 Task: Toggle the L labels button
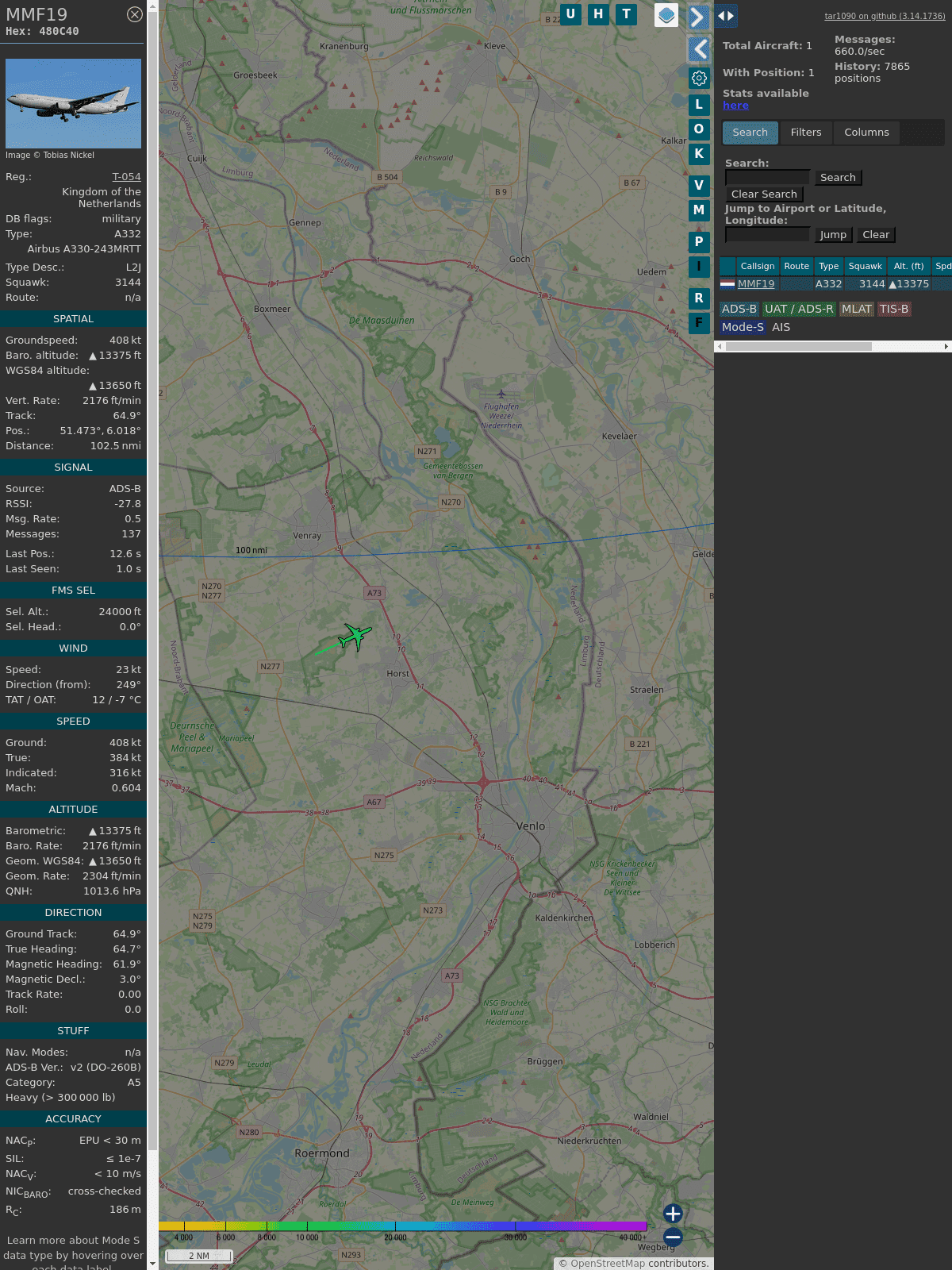click(x=699, y=104)
